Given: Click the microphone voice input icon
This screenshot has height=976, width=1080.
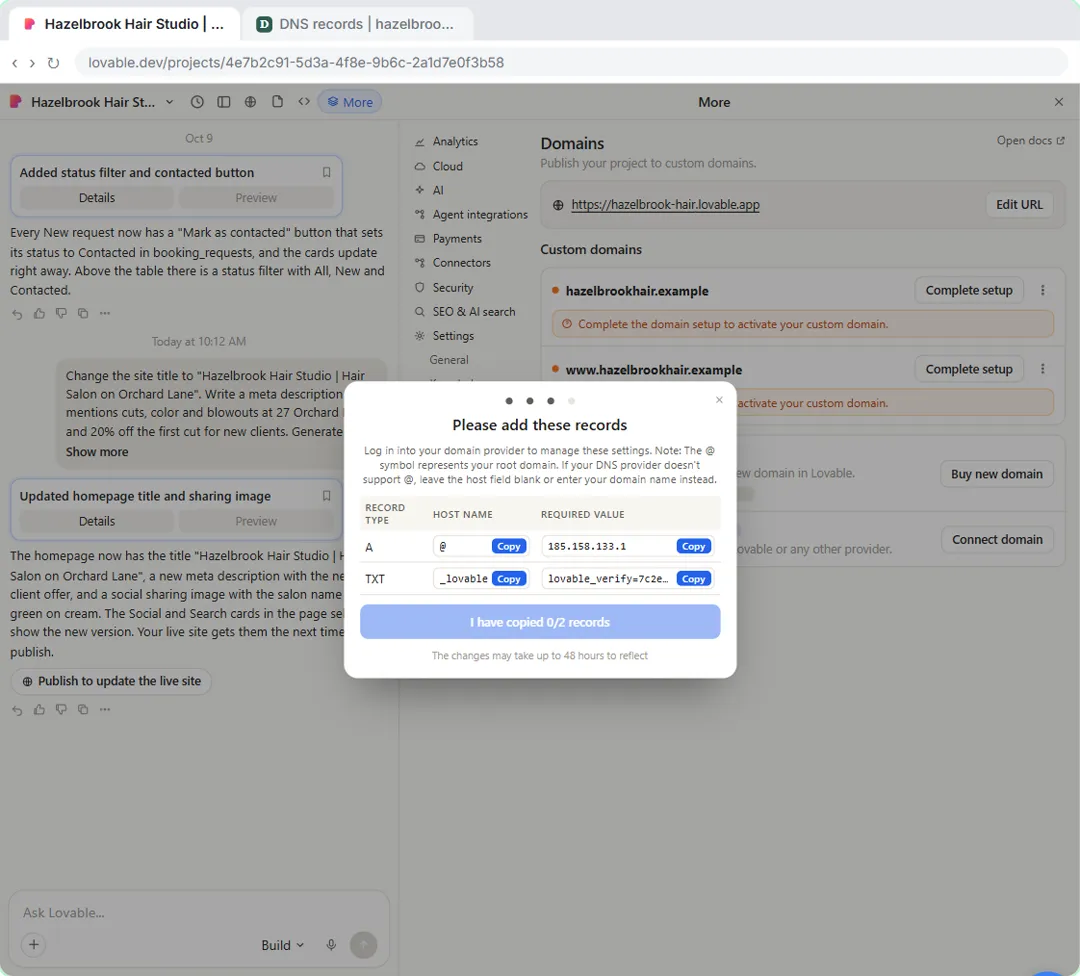Looking at the screenshot, I should tap(331, 945).
